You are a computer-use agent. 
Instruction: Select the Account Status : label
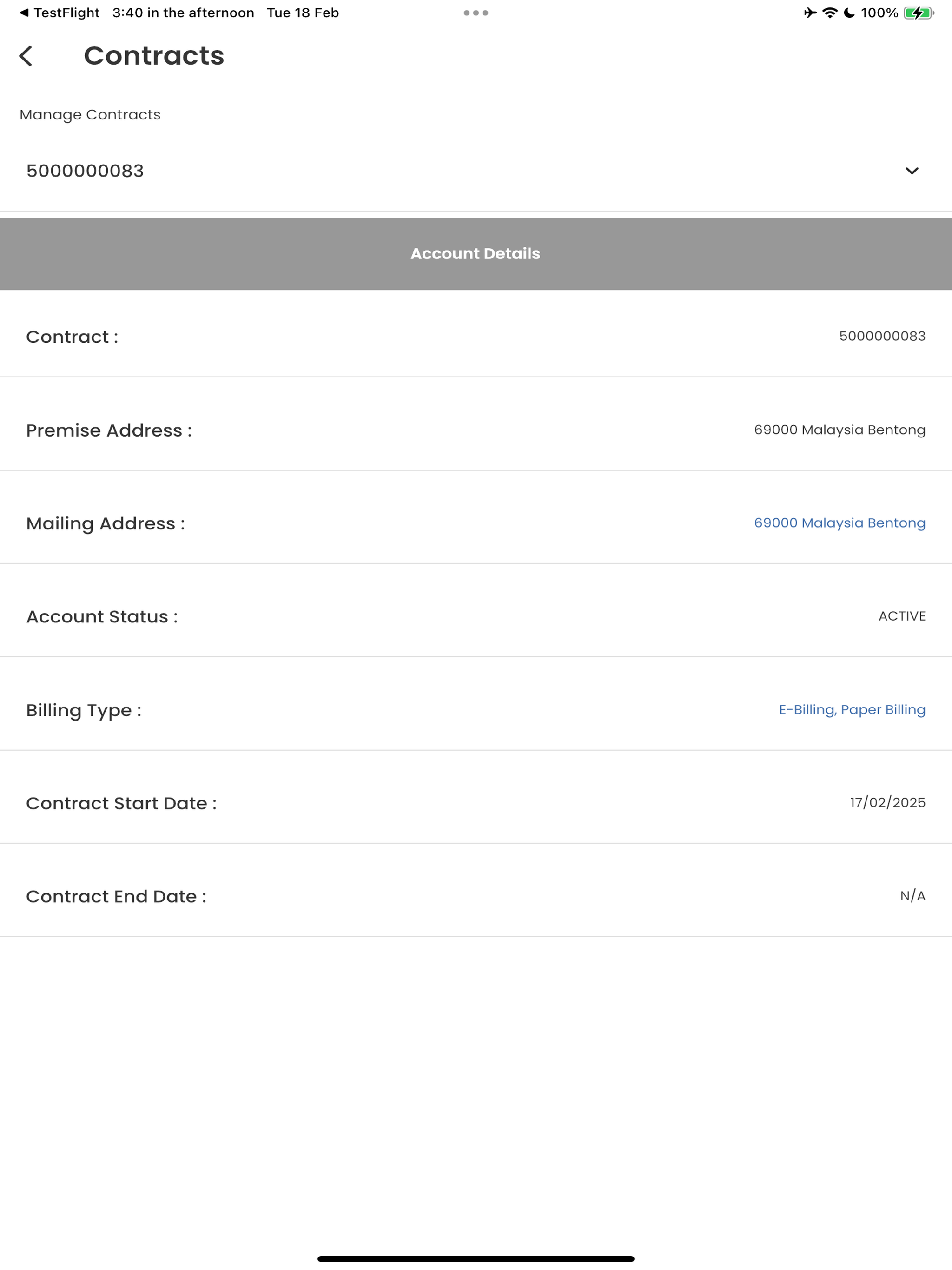[x=102, y=616]
